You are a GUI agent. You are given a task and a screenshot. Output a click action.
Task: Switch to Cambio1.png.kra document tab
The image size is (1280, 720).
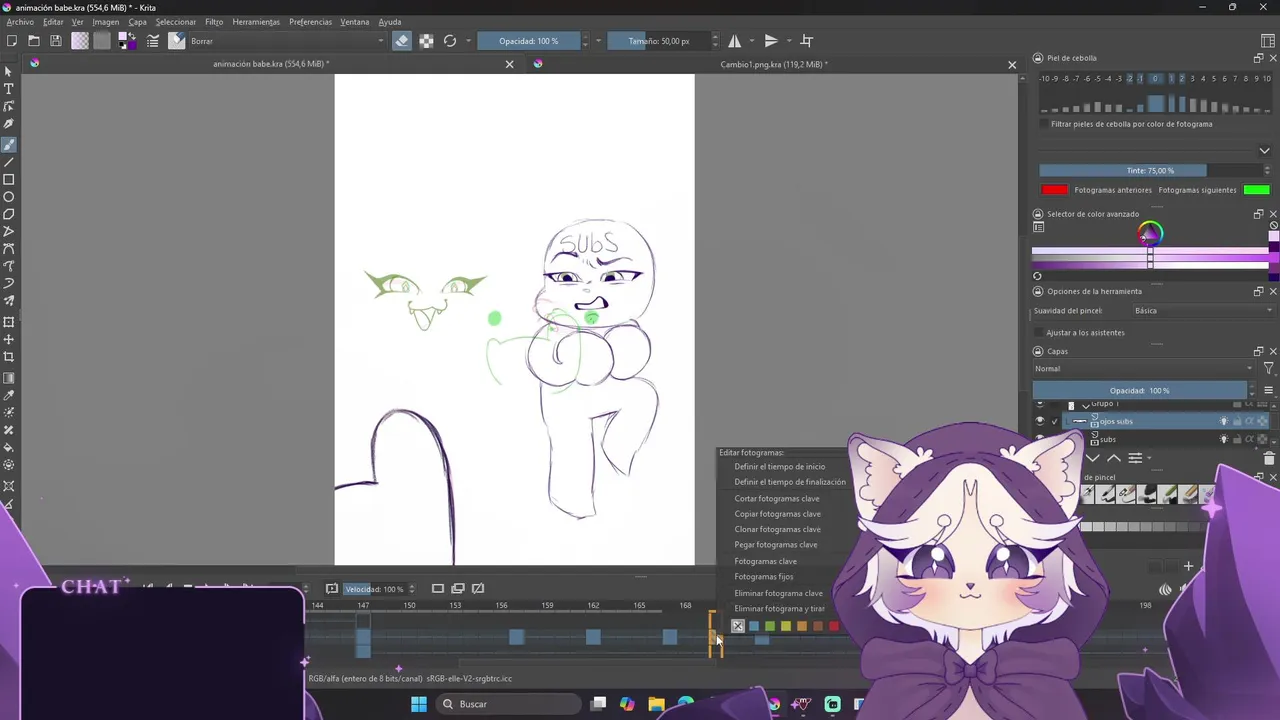coord(775,64)
